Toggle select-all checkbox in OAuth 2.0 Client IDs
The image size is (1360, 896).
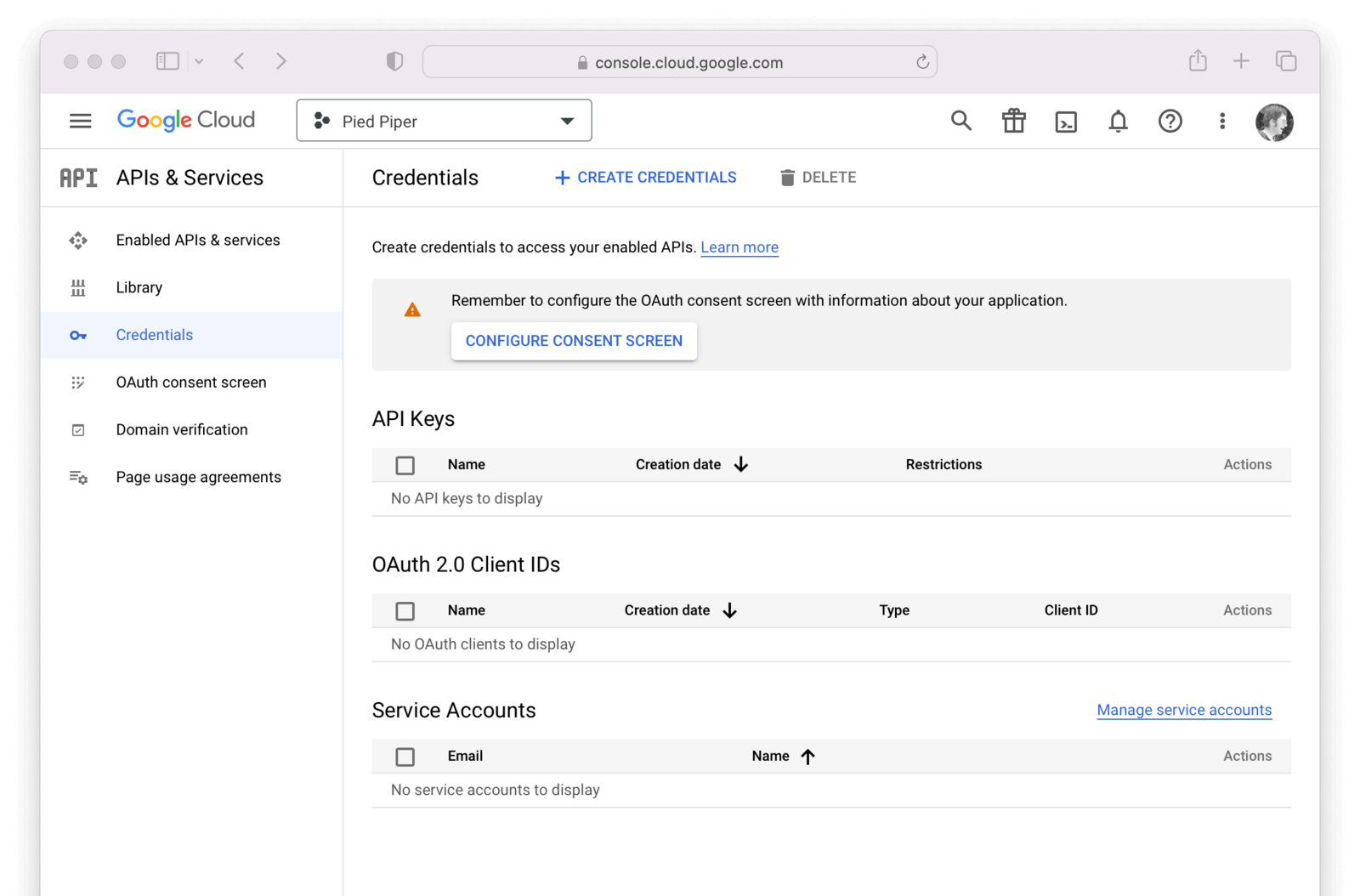(405, 610)
